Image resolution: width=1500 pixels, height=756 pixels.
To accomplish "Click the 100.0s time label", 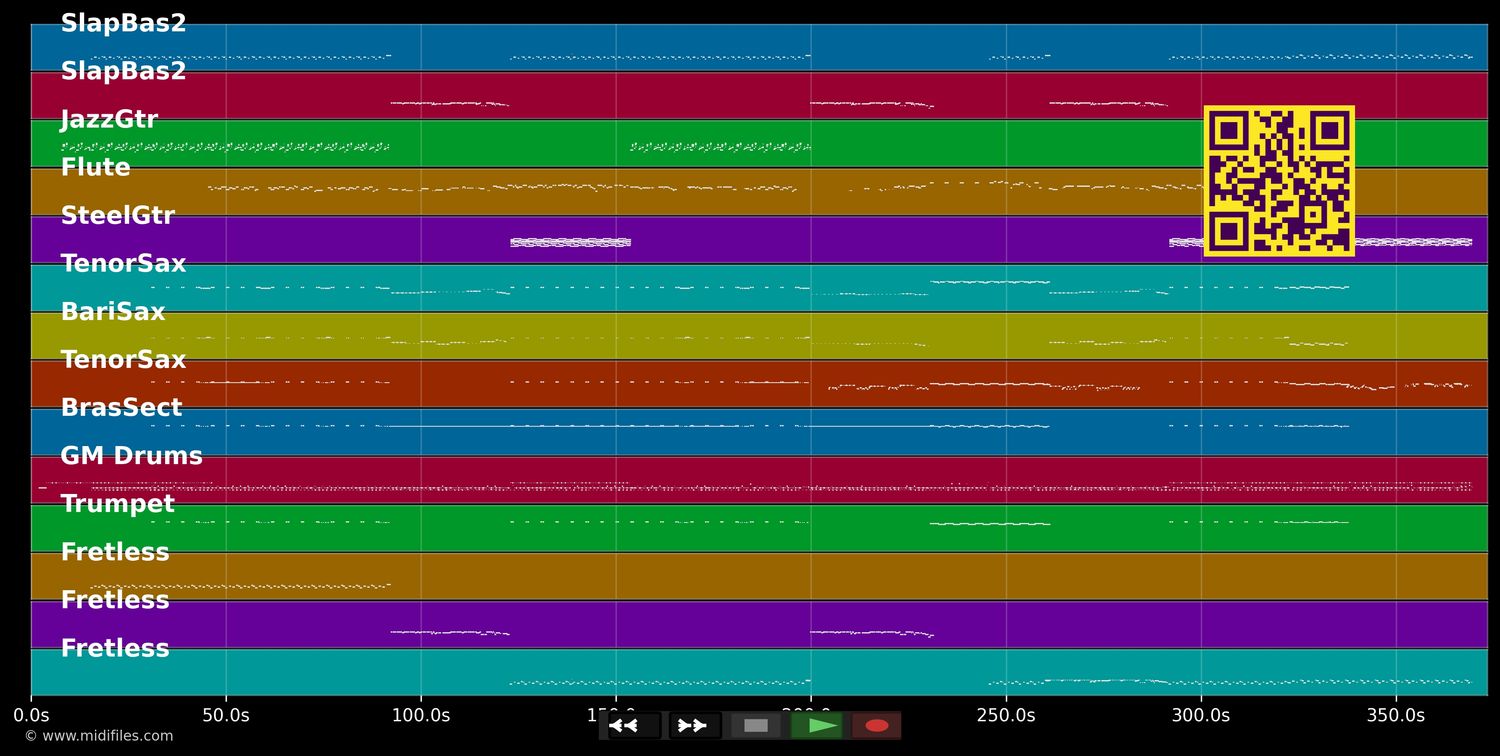I will pos(421,715).
